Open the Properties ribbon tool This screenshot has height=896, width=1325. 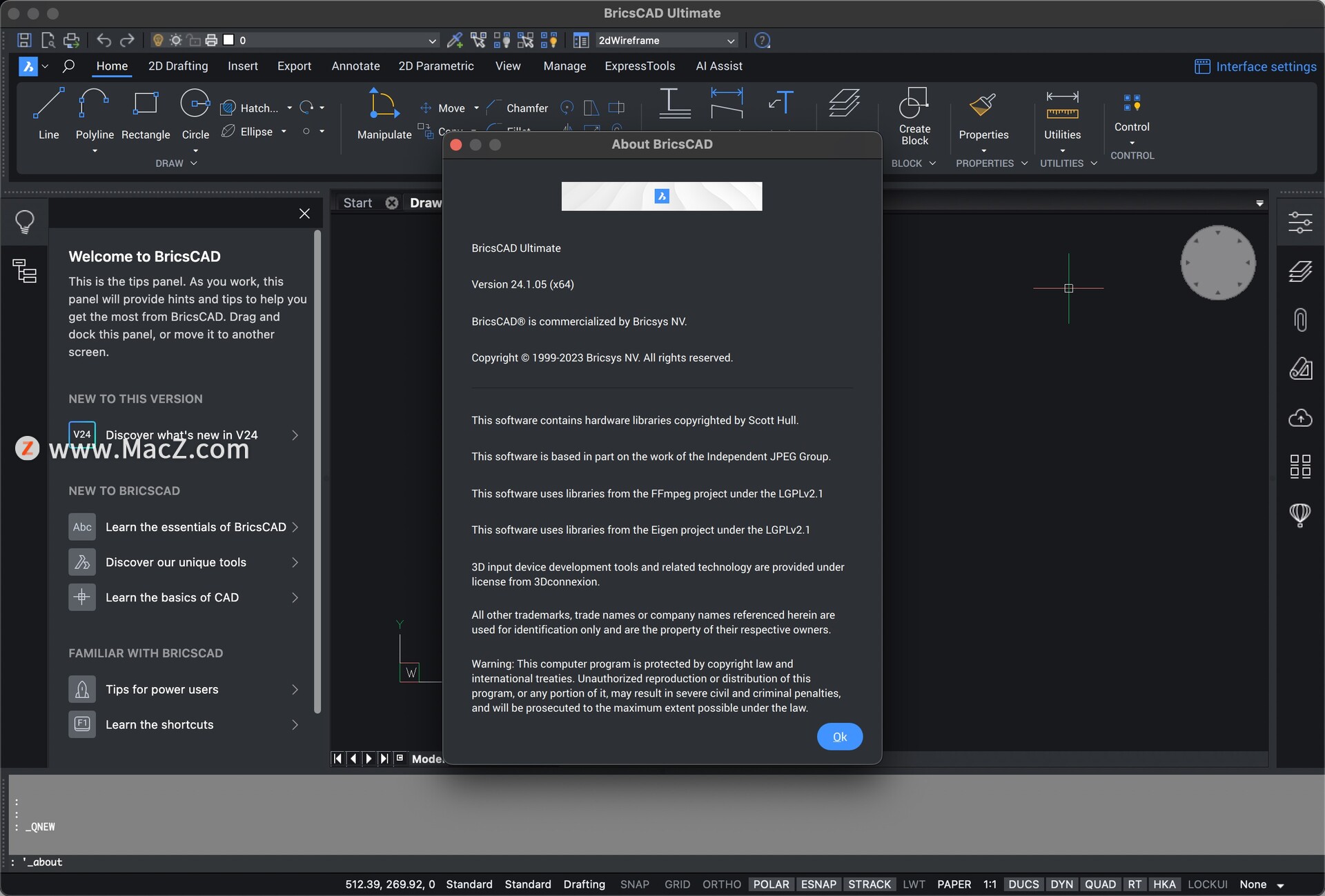[x=983, y=116]
